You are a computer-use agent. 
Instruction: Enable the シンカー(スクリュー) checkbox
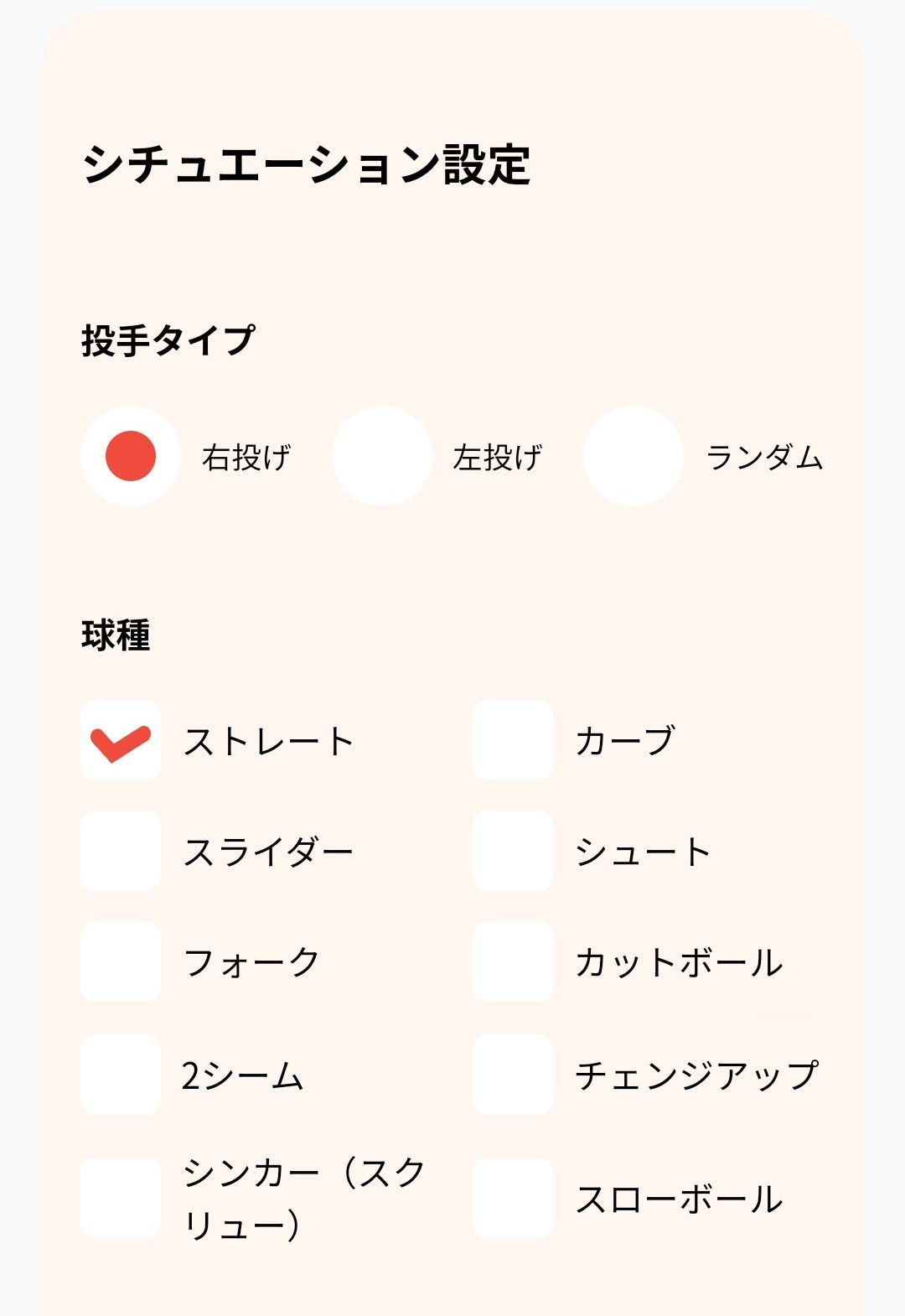click(121, 1198)
